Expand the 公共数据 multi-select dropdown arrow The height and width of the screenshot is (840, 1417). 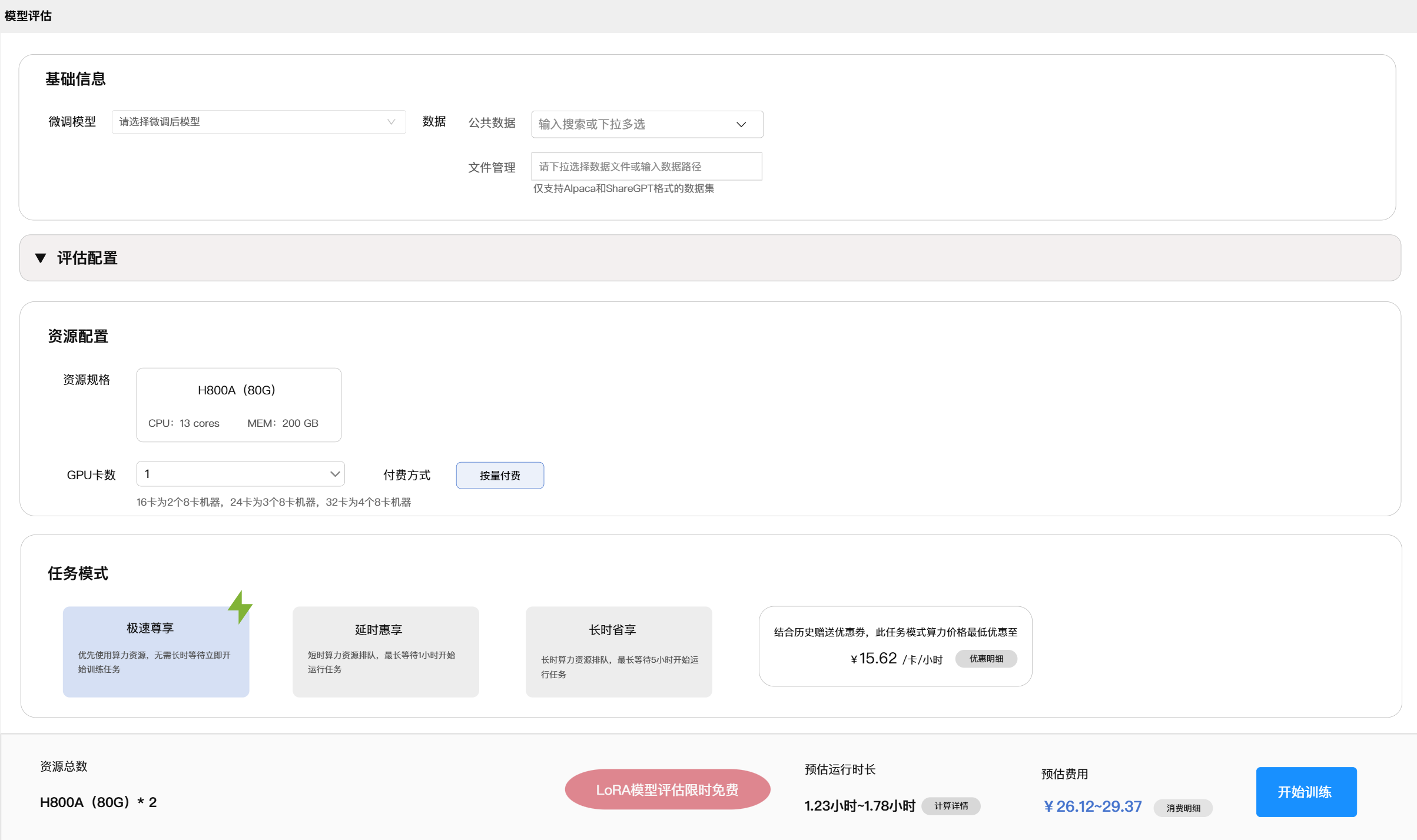click(x=741, y=124)
